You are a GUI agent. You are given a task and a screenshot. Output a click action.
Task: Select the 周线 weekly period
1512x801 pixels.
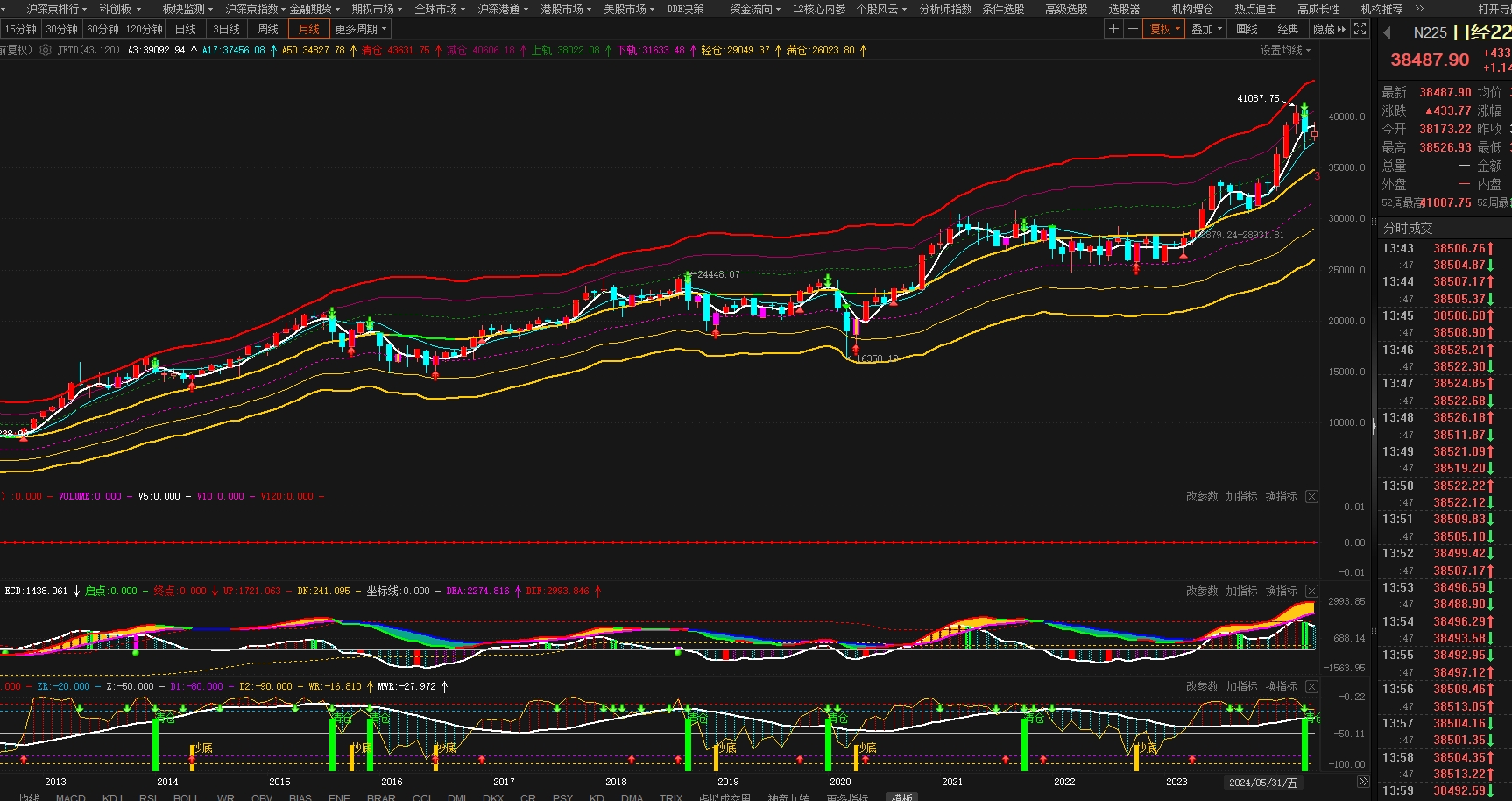(267, 29)
